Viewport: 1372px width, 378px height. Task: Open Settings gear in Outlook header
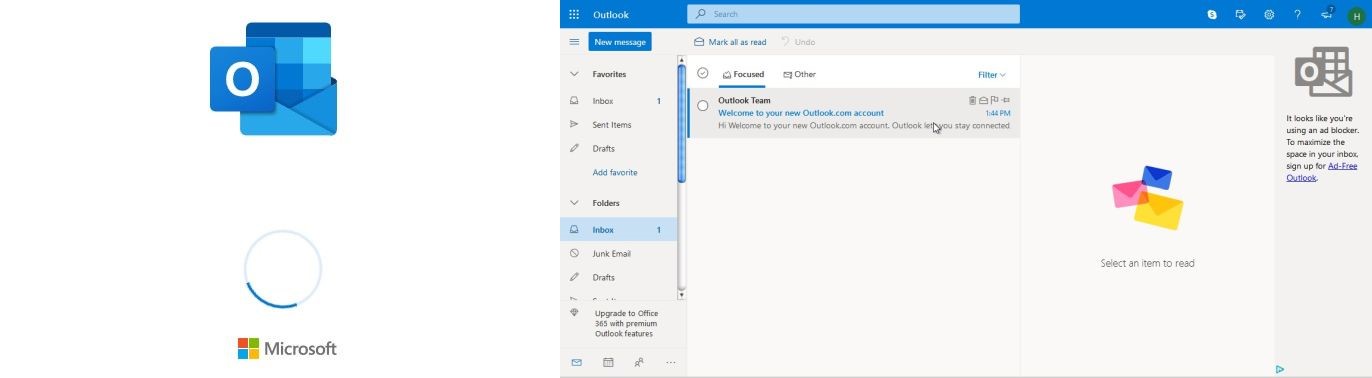1269,14
